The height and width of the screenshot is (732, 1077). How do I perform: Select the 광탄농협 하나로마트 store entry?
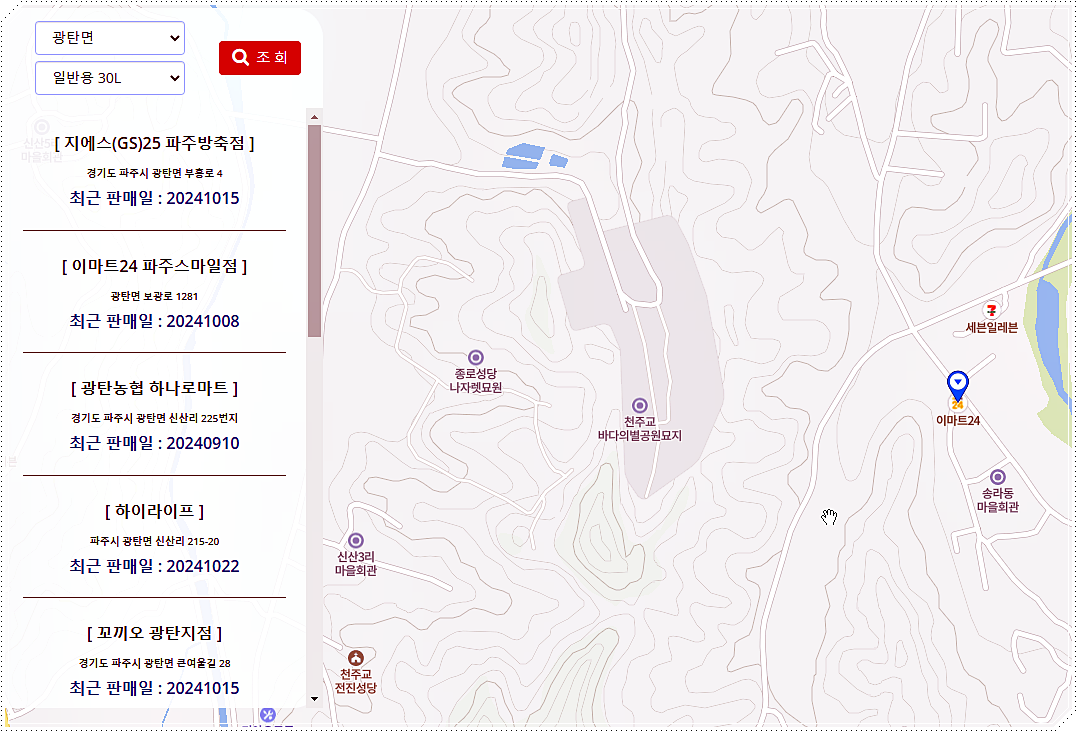click(x=155, y=415)
